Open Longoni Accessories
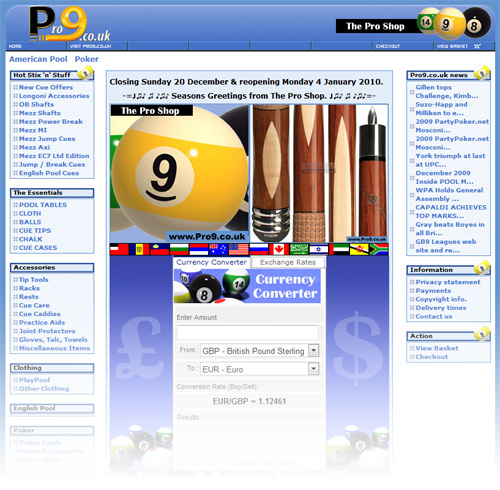 click(54, 96)
